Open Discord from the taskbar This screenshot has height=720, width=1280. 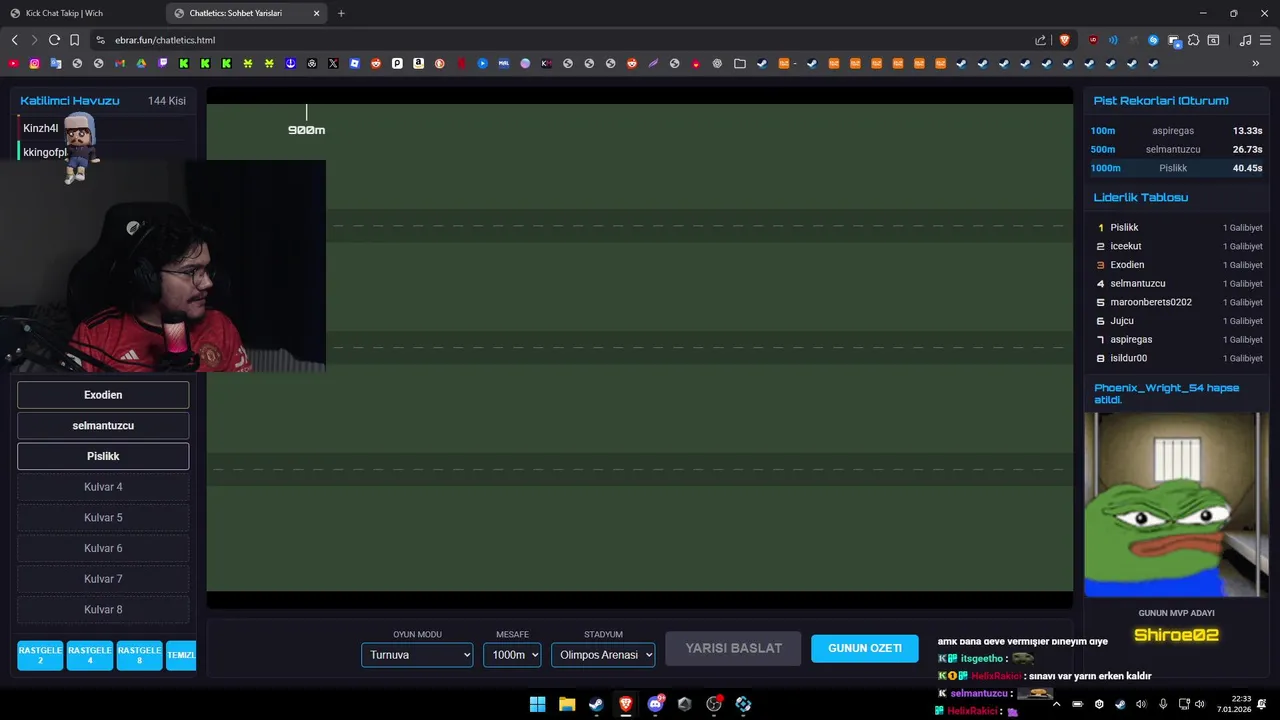[655, 704]
